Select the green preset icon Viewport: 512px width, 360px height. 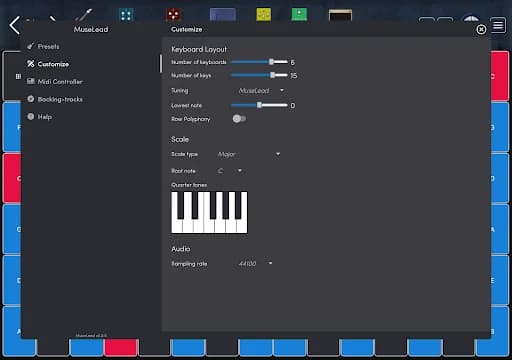(299, 15)
